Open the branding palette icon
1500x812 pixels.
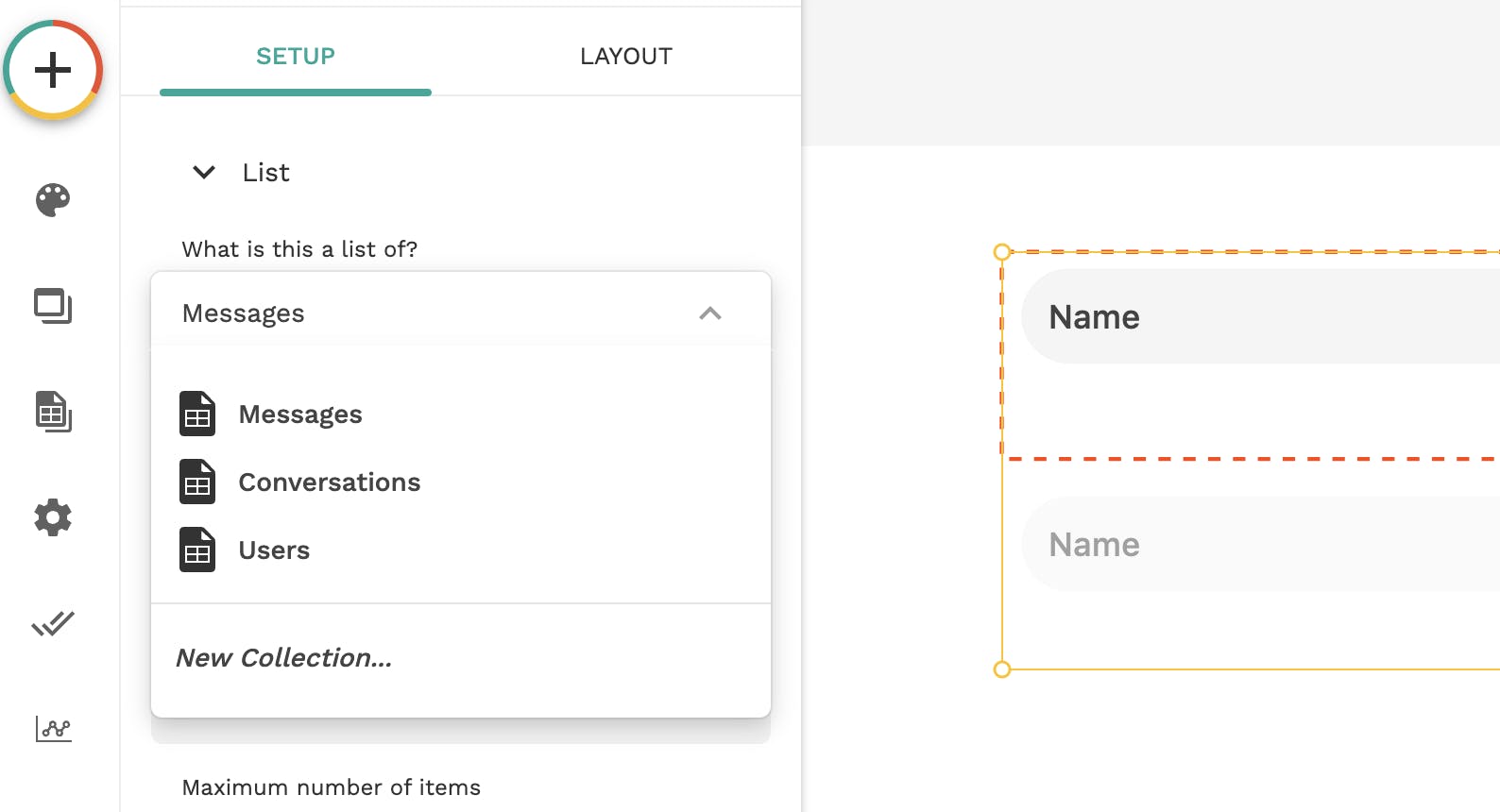pyautogui.click(x=53, y=199)
